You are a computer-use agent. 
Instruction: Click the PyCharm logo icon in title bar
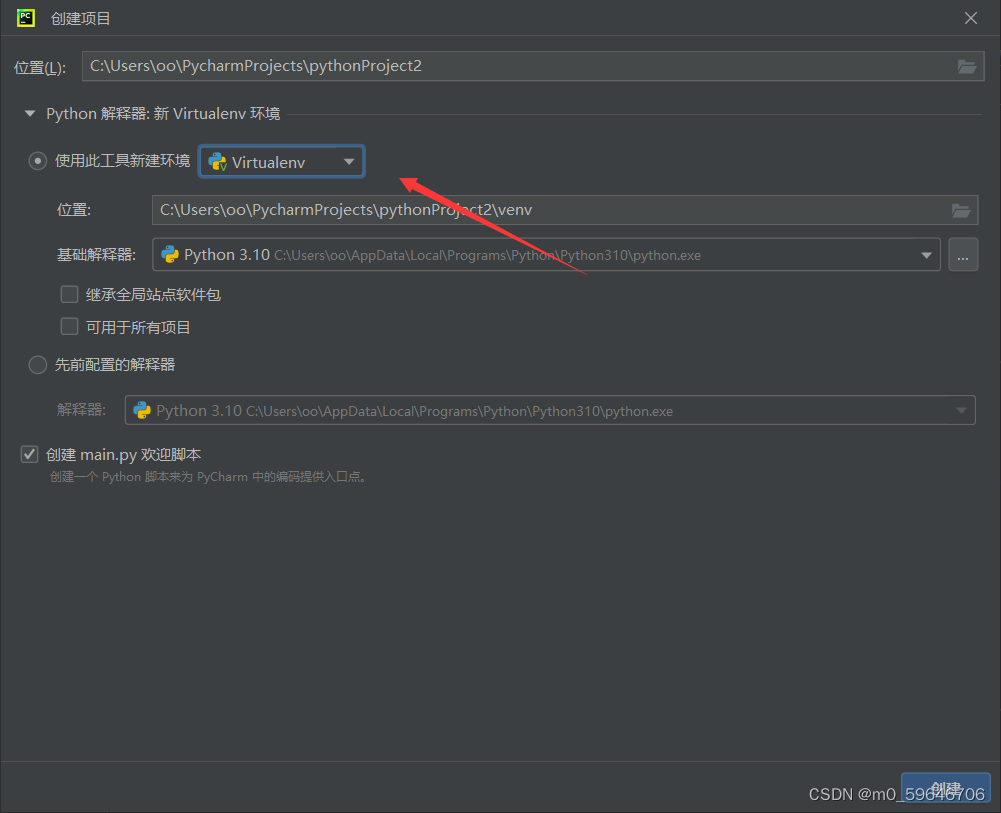[26, 18]
